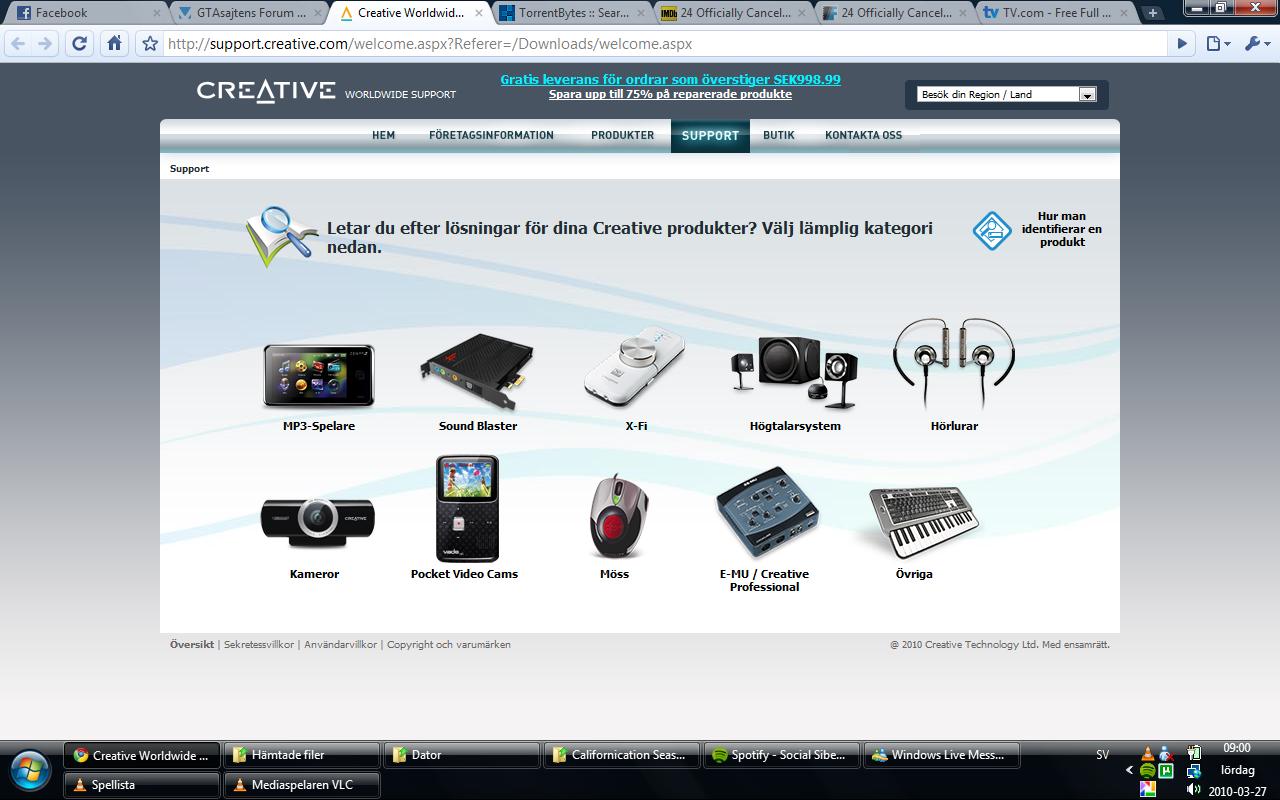Open the Hörlurar earphones category
The image size is (1280, 800).
954,365
